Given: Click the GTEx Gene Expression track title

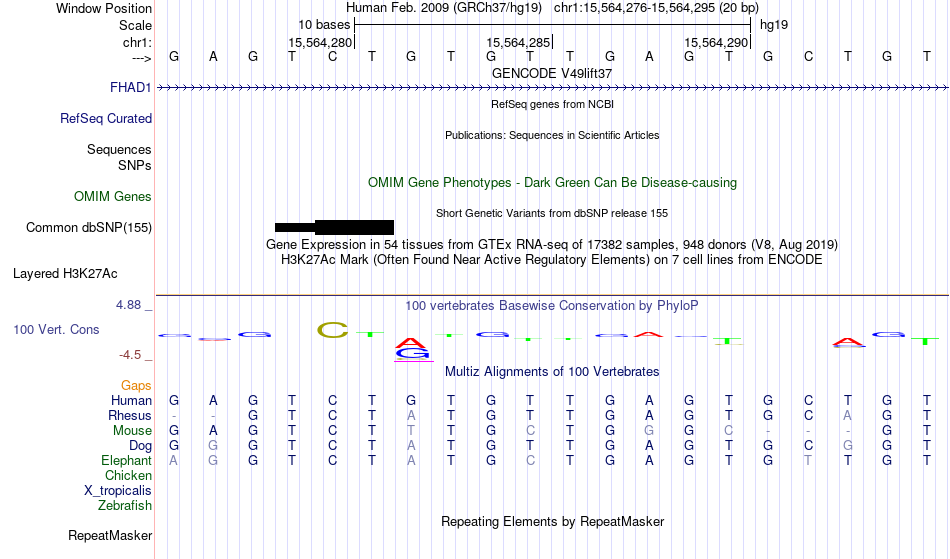Looking at the screenshot, I should coord(552,245).
